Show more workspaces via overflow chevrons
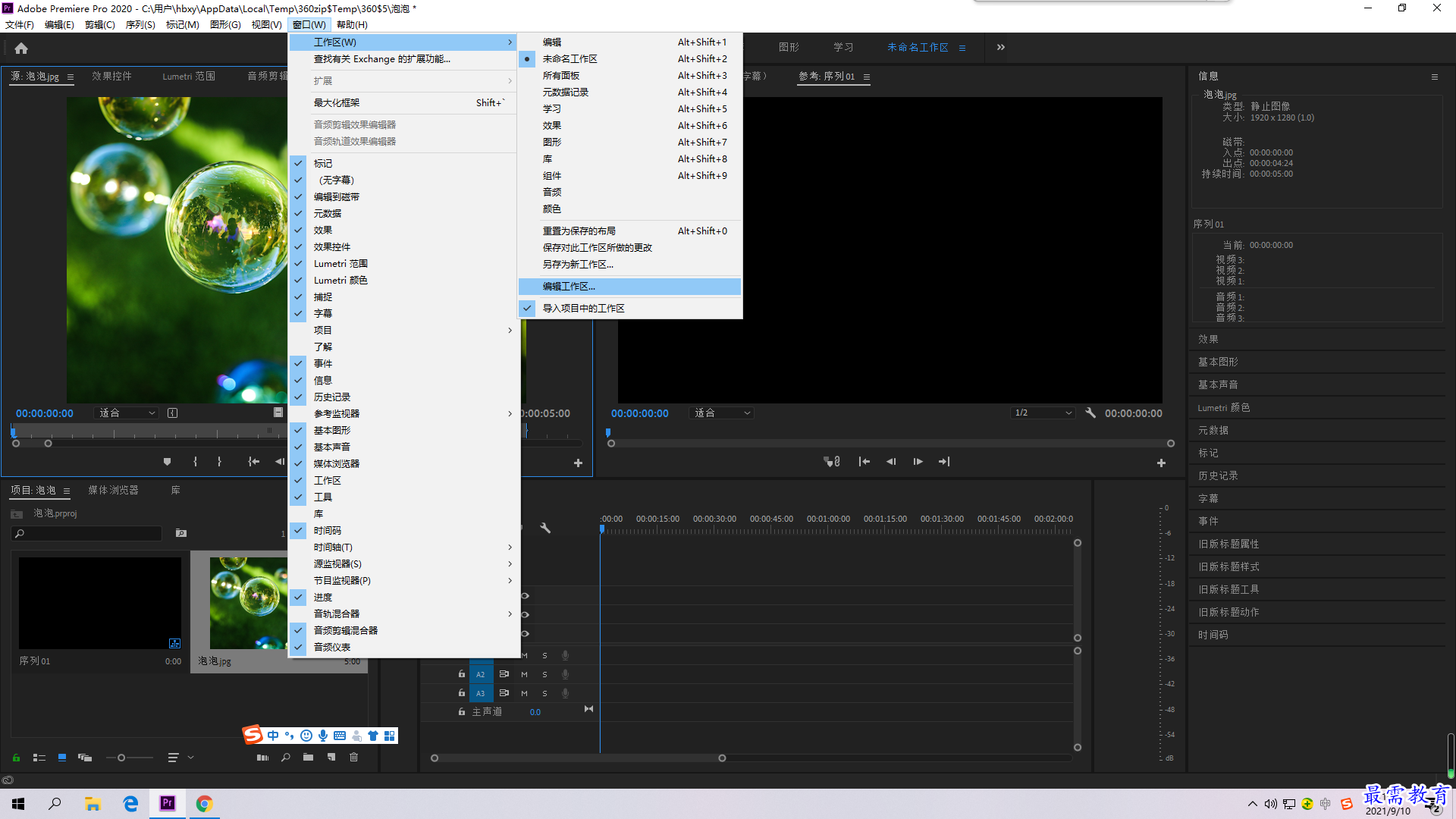 coord(1001,47)
